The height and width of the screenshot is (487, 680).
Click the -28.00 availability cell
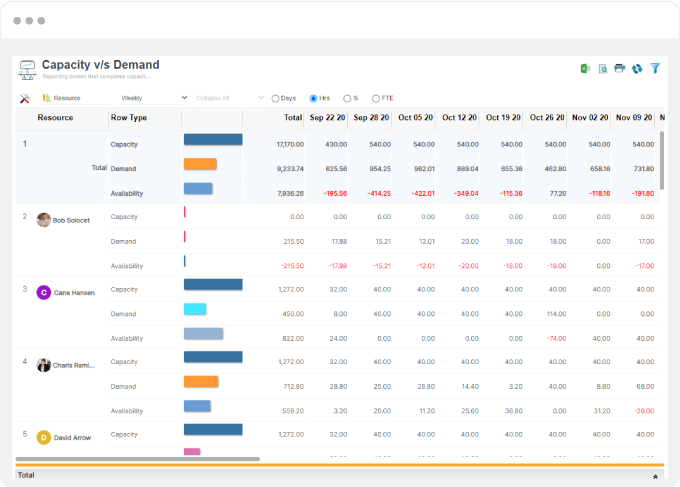pos(644,411)
